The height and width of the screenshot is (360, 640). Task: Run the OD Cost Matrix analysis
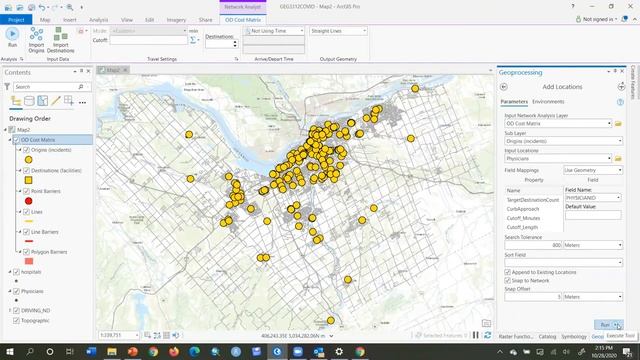[12, 38]
